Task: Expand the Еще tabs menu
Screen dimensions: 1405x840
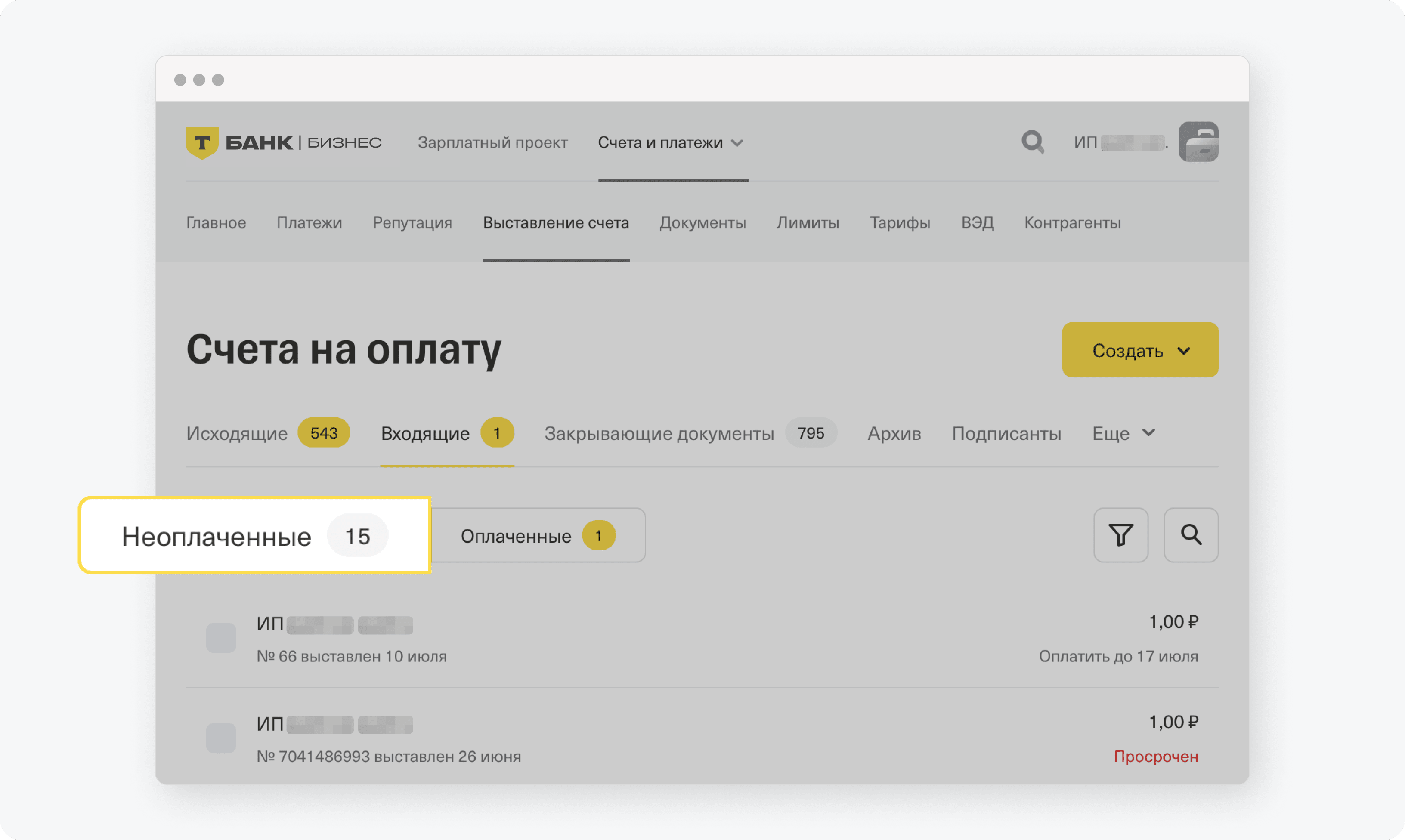Action: [x=1123, y=434]
